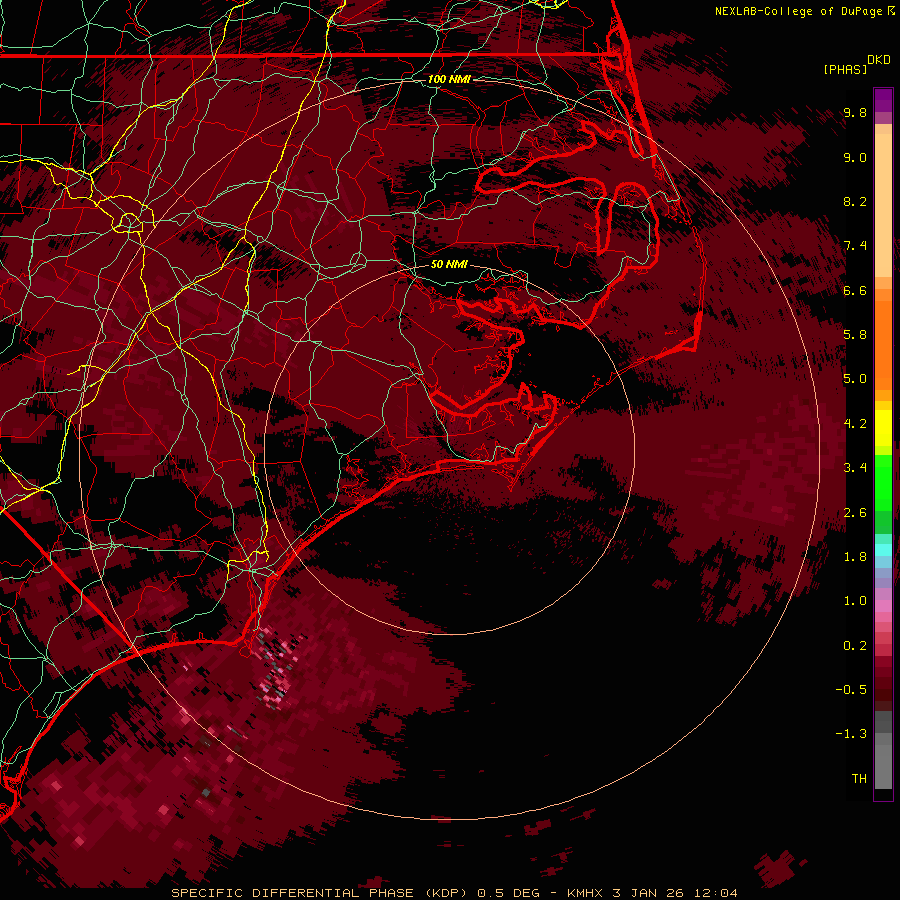
Task: Select the 9.0 value on the scale
Action: click(x=855, y=157)
